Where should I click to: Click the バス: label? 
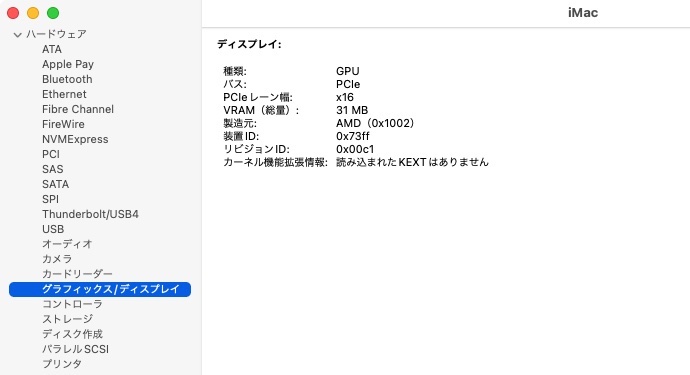[x=235, y=84]
